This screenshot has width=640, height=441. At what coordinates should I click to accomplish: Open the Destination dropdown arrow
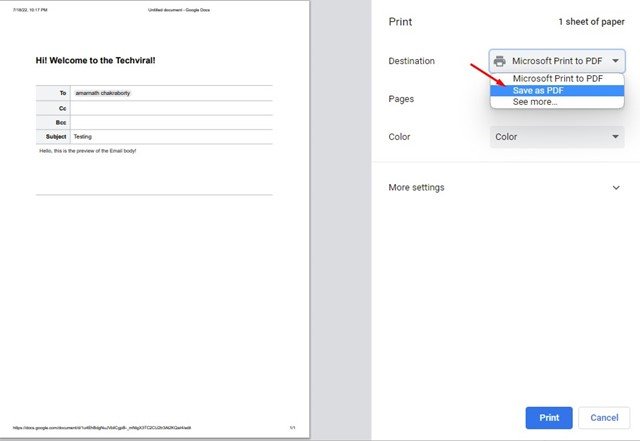pyautogui.click(x=615, y=61)
